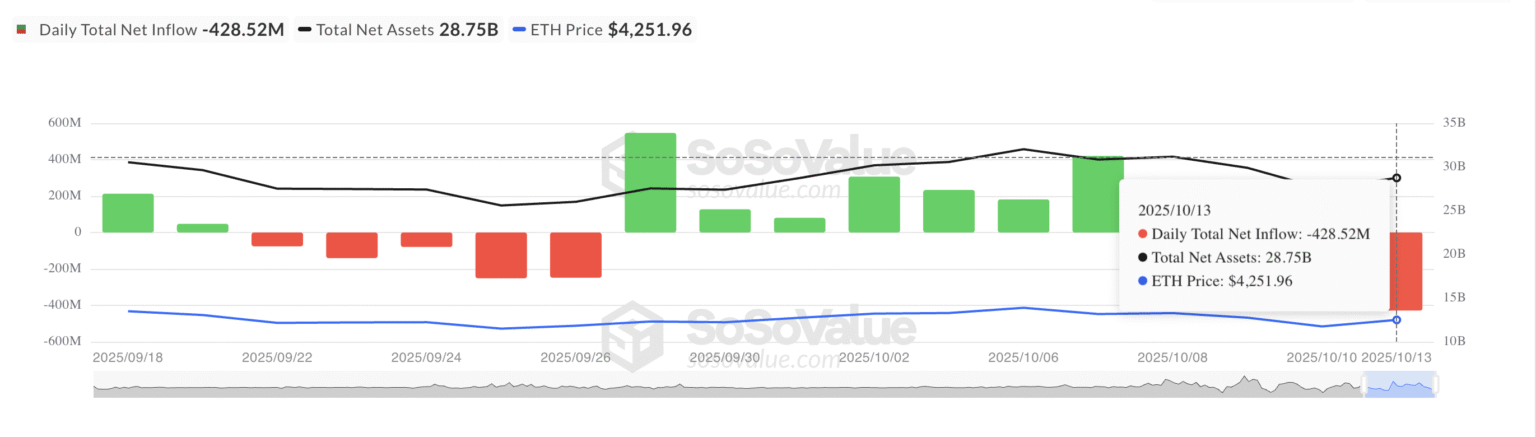Image resolution: width=1536 pixels, height=437 pixels.
Task: Click the blue ETH Price legend marker
Action: 518,30
